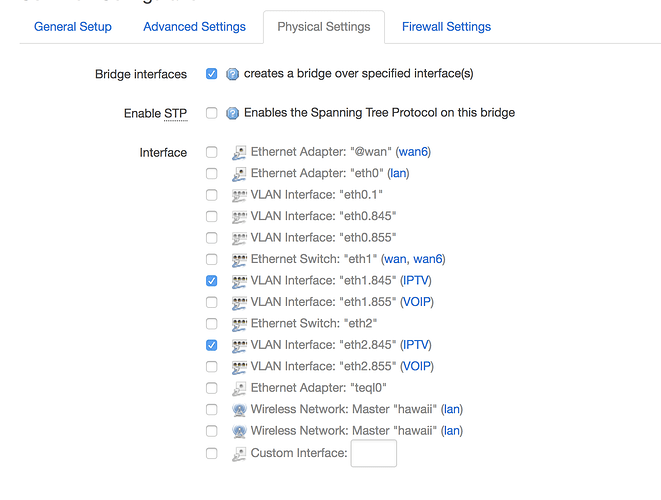Click the Custom Interface icon

pyautogui.click(x=239, y=454)
